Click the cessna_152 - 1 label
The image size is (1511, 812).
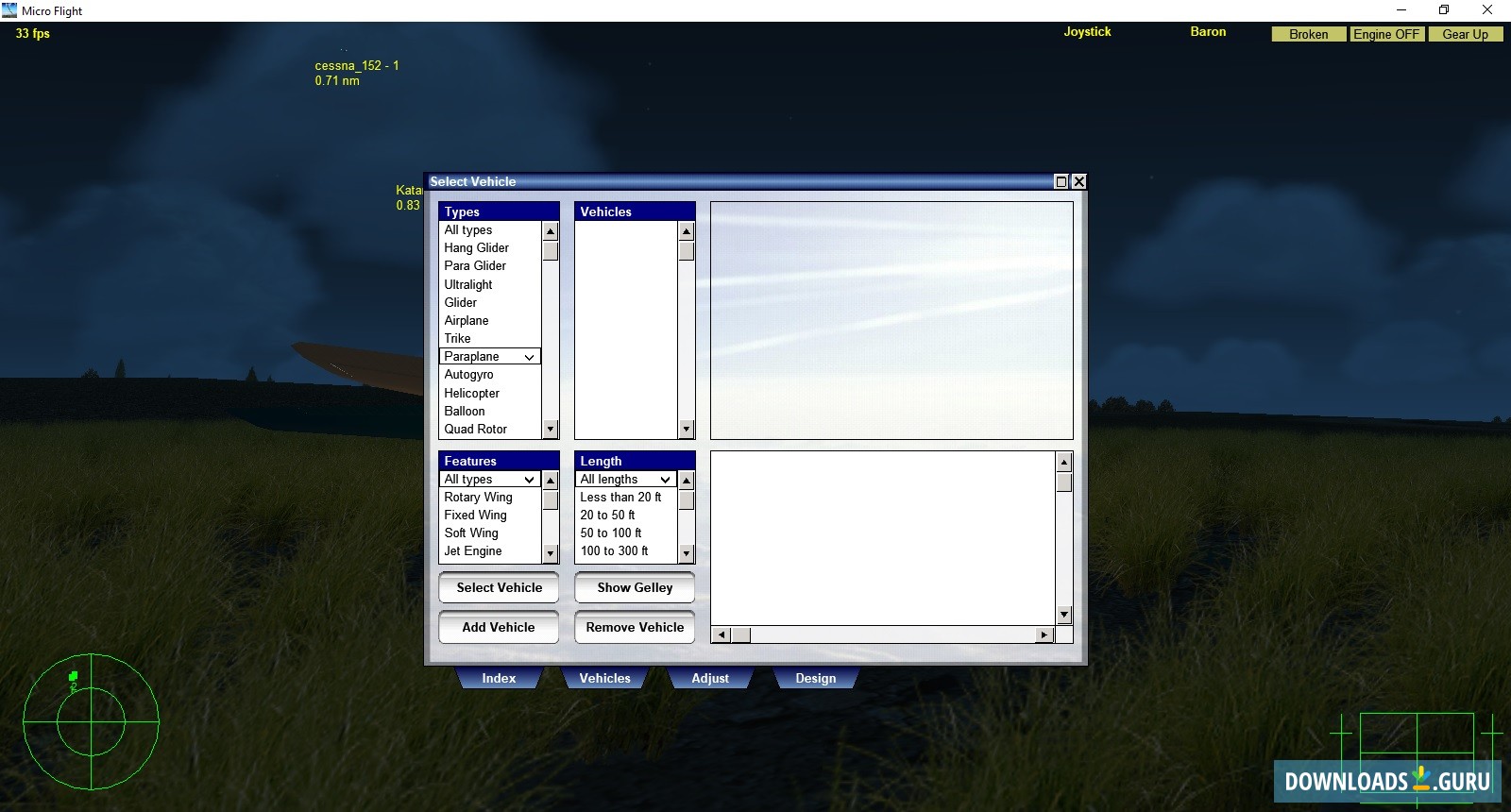(x=357, y=65)
